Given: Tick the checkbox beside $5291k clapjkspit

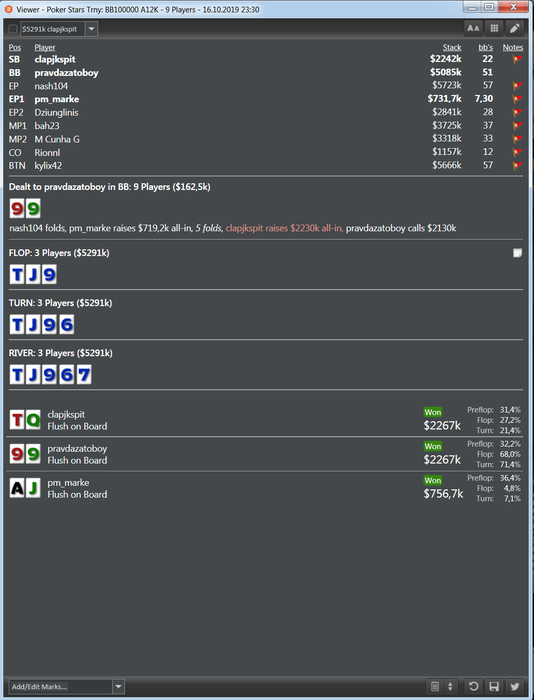Looking at the screenshot, I should coord(13,29).
